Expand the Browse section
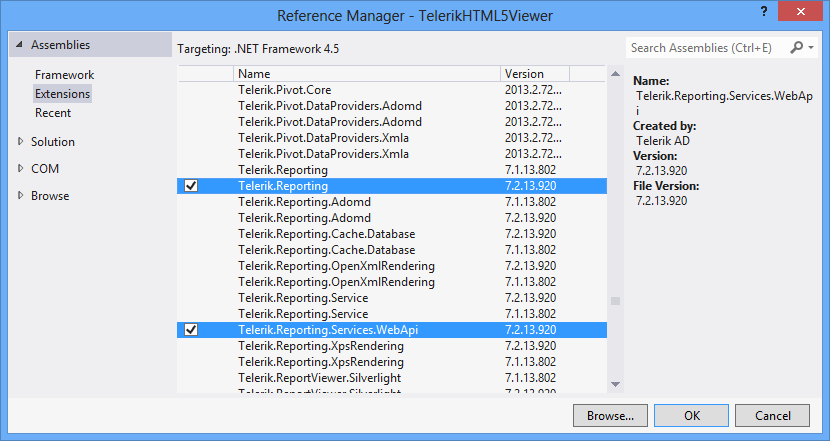830x441 pixels. (20, 196)
